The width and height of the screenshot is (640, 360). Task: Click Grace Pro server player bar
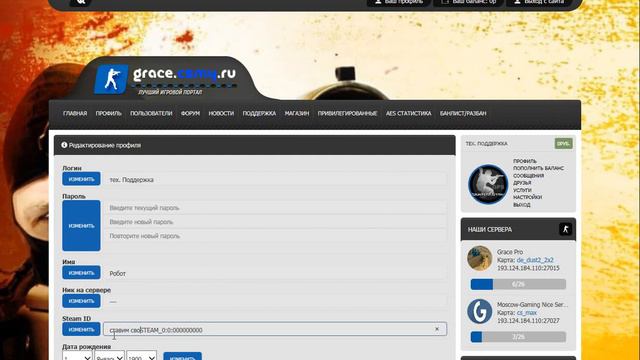click(x=518, y=284)
